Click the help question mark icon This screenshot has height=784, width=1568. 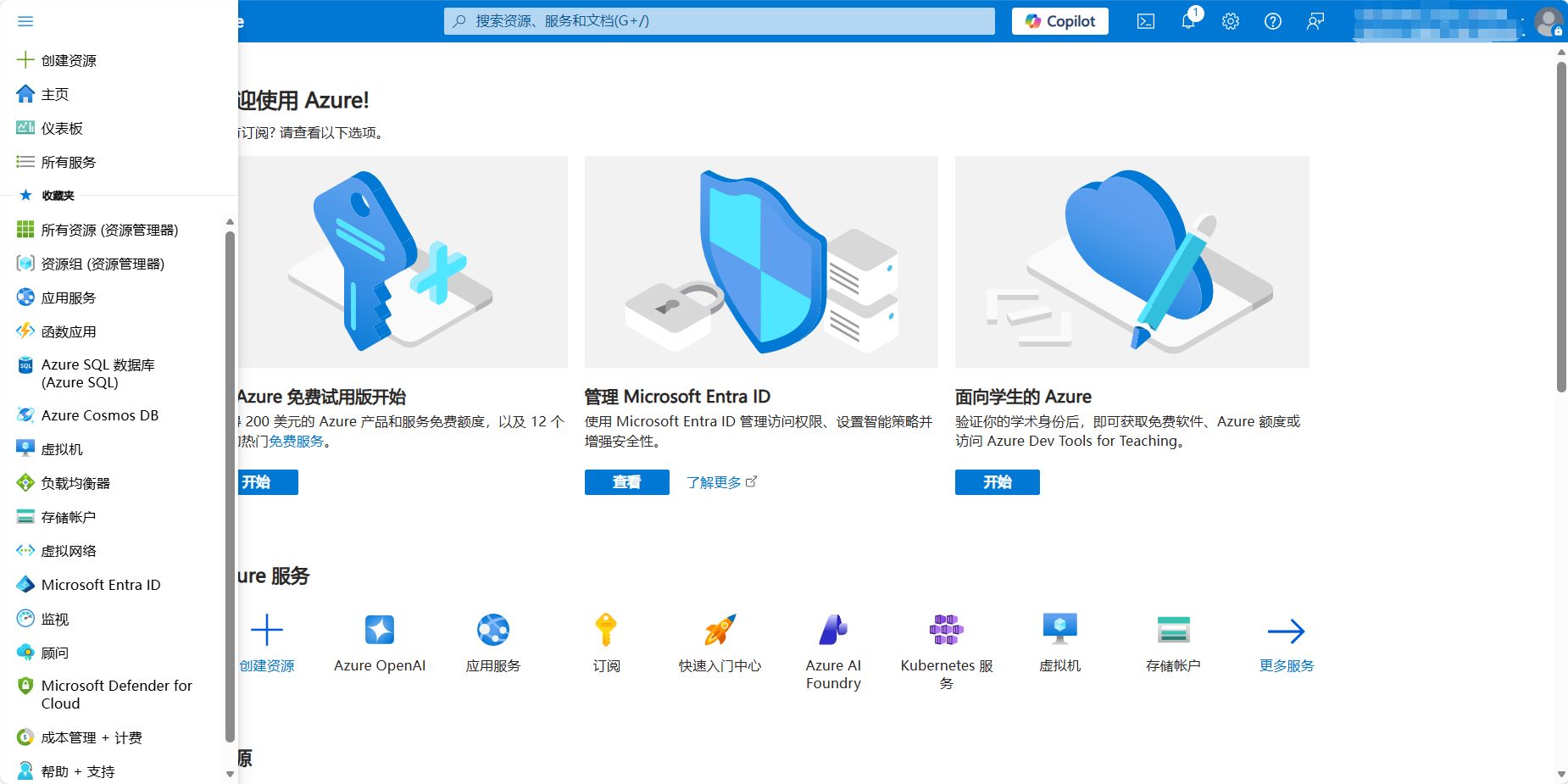tap(1272, 21)
